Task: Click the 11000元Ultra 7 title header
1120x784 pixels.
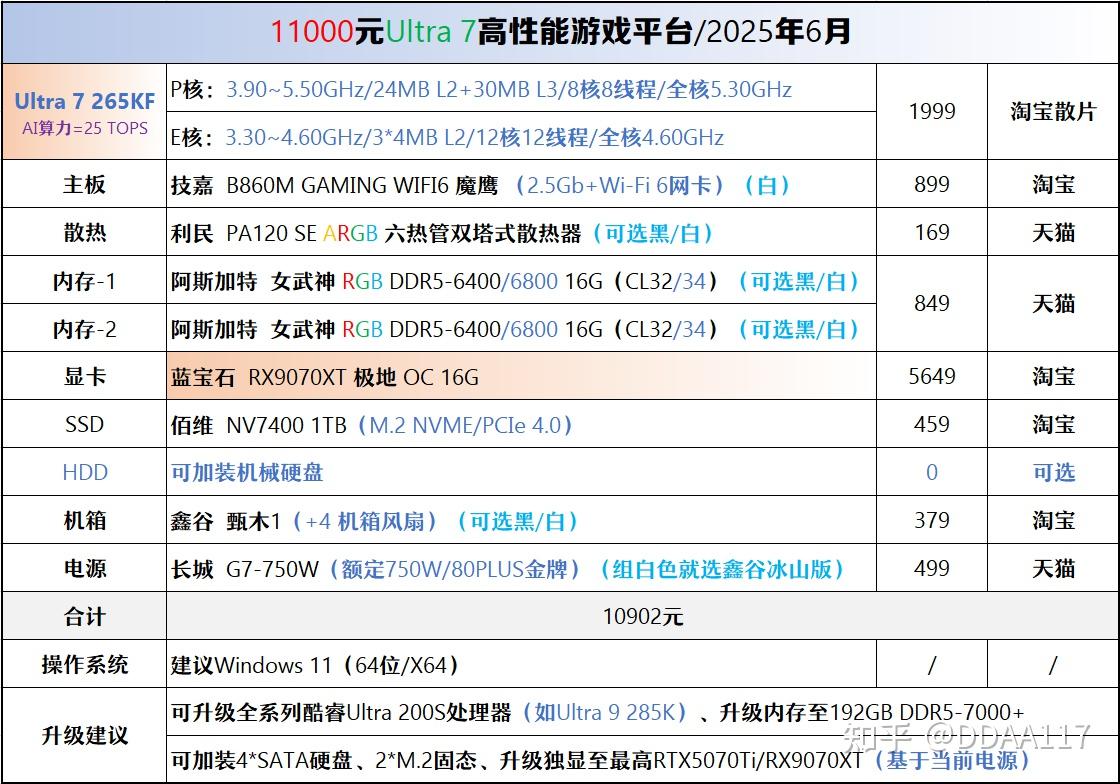Action: click(560, 32)
